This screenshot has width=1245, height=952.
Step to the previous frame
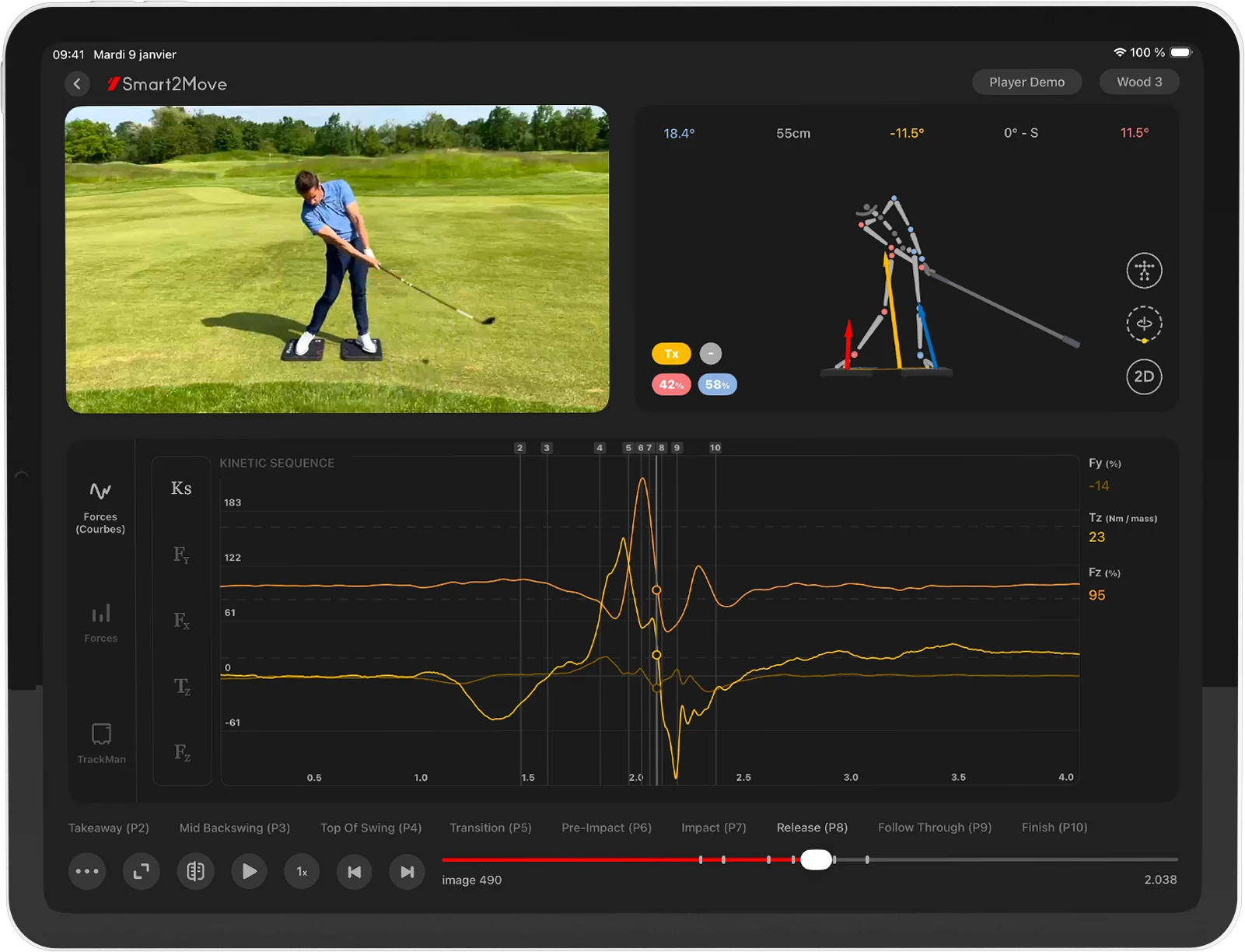click(x=355, y=872)
